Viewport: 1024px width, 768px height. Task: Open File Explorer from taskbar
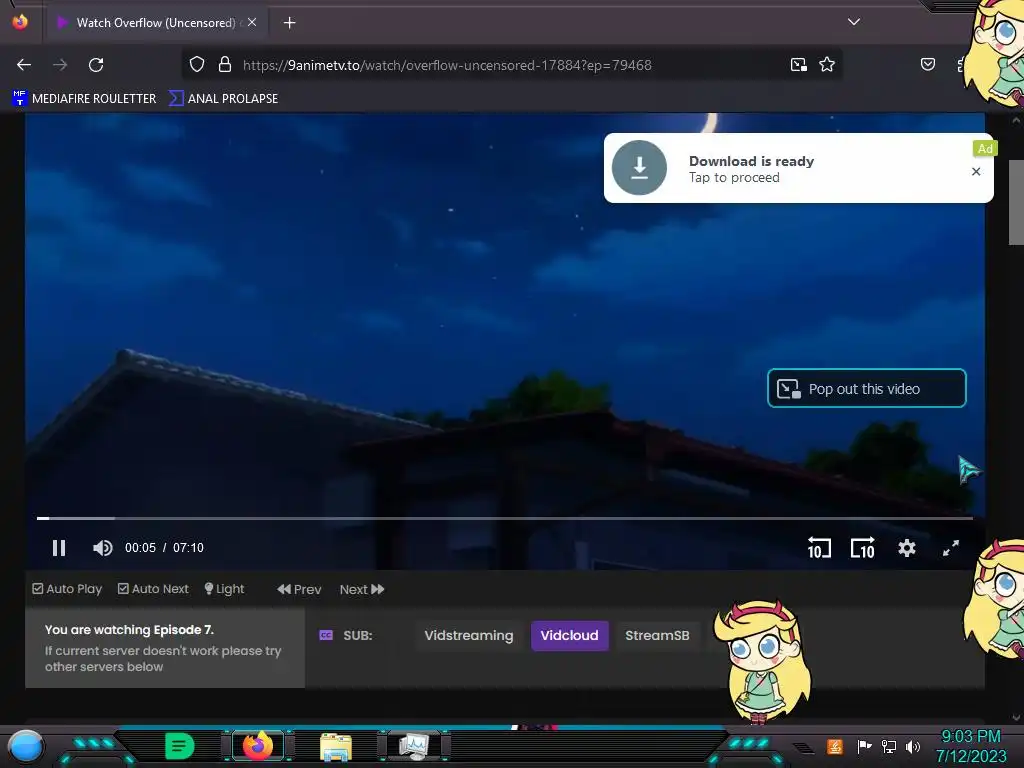[336, 747]
